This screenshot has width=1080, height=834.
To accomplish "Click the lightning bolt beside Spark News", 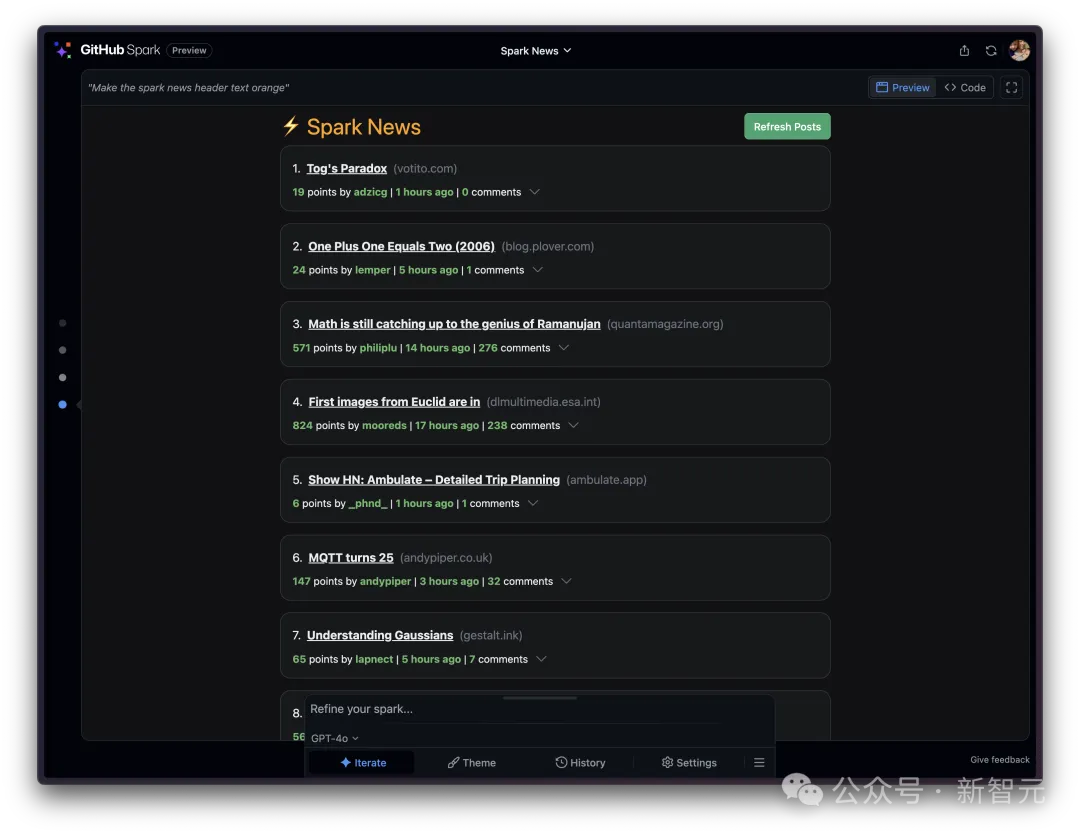I will (291, 126).
